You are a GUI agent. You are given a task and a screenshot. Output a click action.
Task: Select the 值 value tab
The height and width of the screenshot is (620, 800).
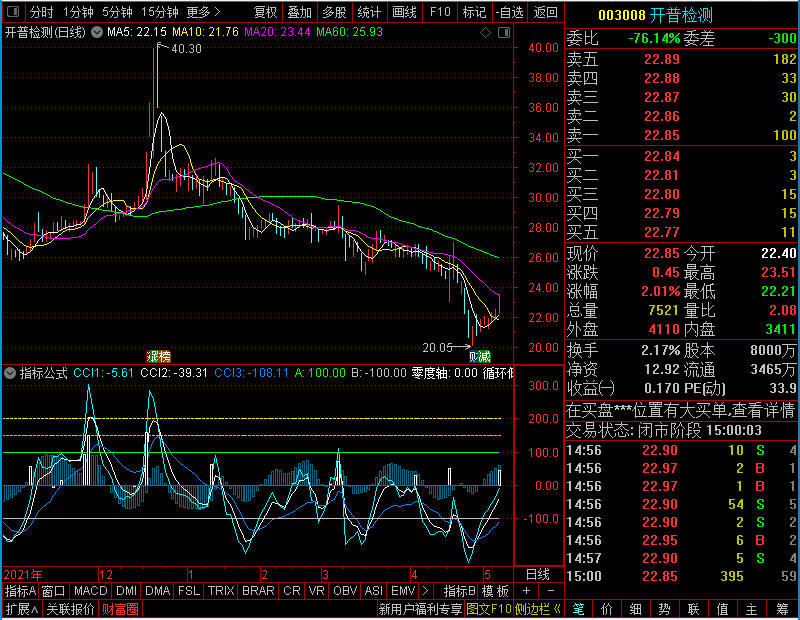722,609
